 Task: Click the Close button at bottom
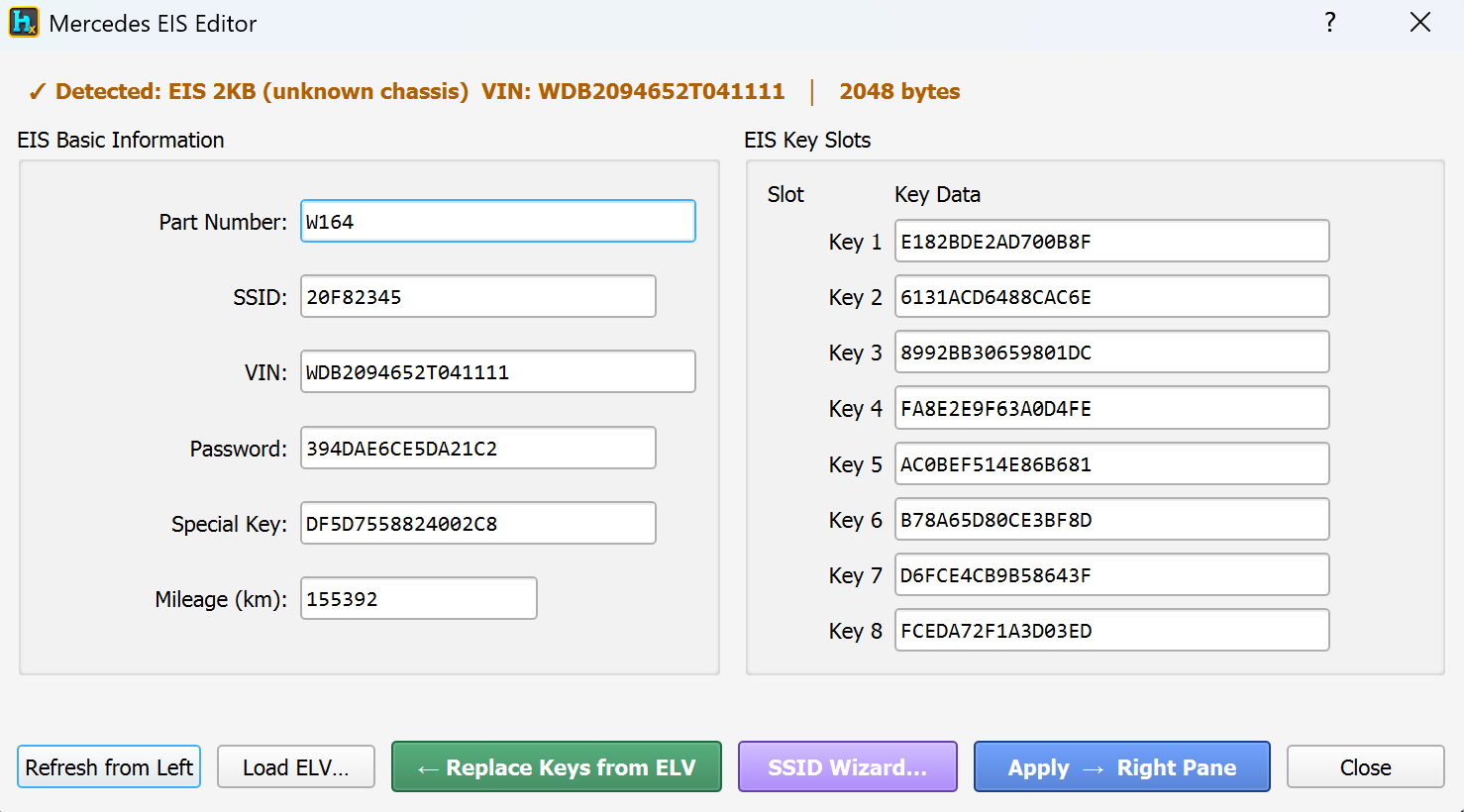1366,766
